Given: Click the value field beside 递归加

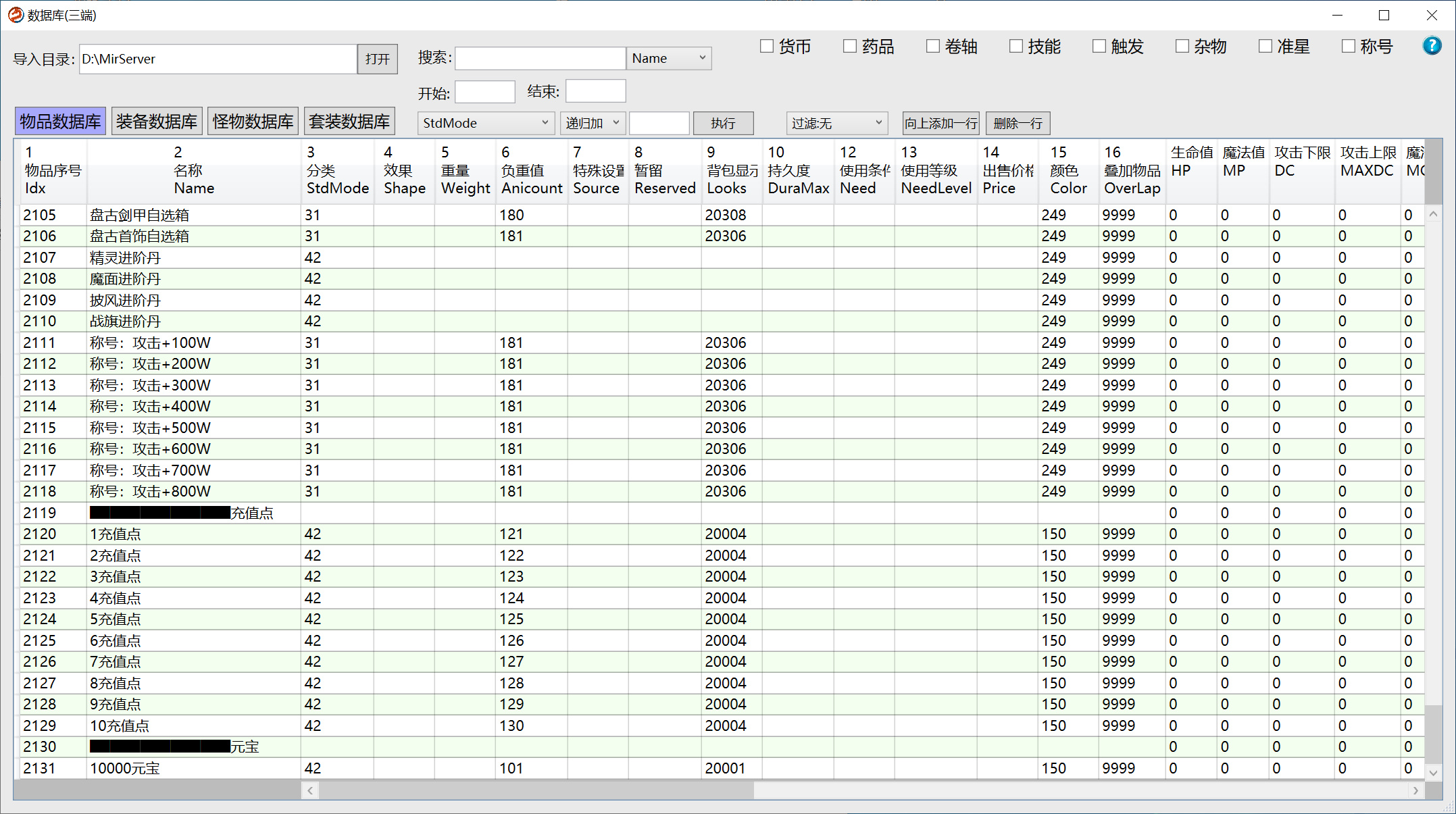Looking at the screenshot, I should click(659, 123).
